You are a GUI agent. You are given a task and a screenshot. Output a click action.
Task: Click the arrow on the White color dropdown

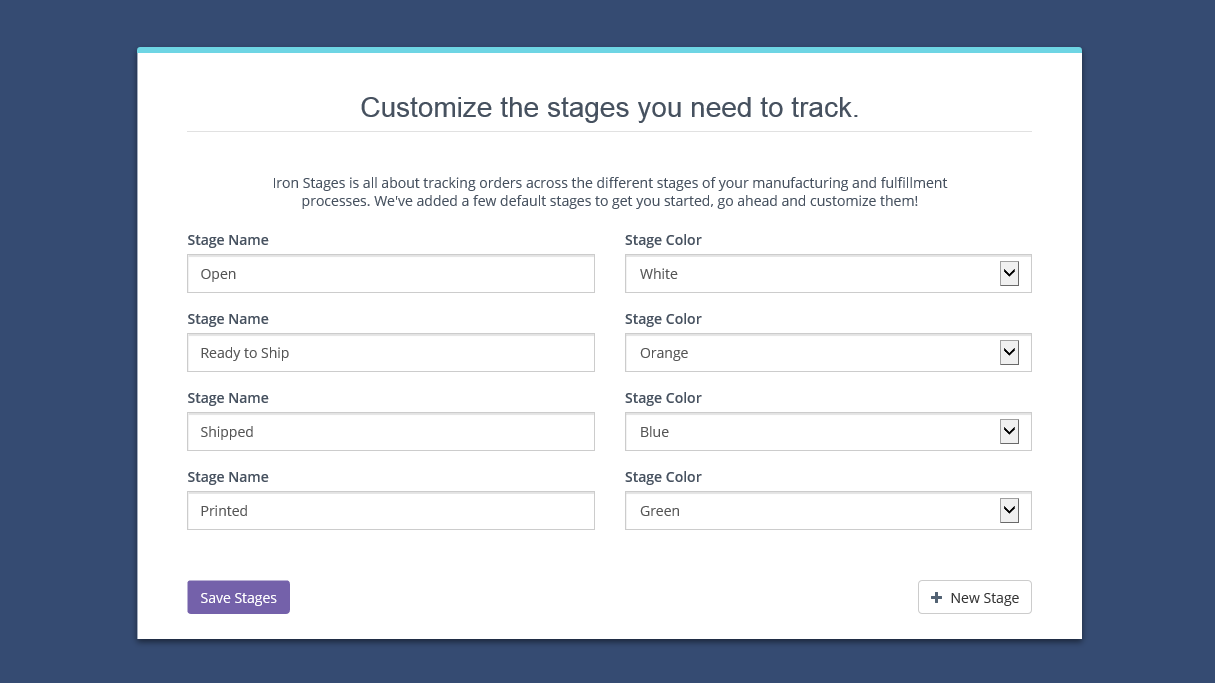click(1009, 274)
